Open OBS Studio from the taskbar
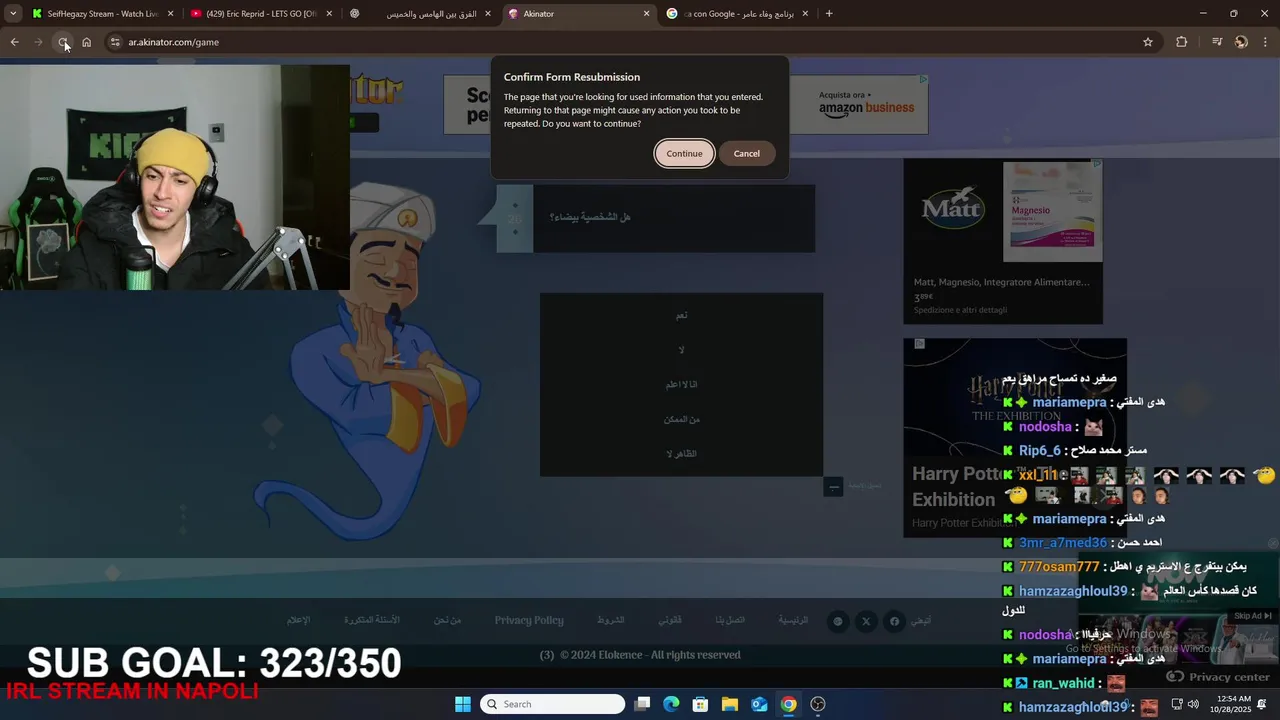Viewport: 1280px width, 720px height. (818, 704)
